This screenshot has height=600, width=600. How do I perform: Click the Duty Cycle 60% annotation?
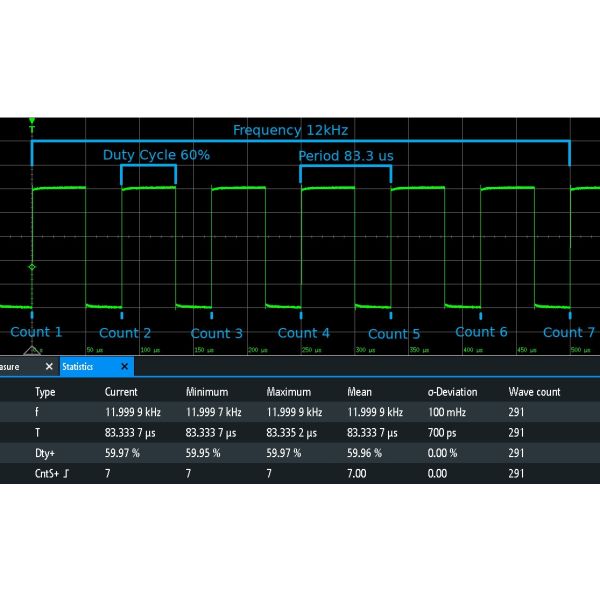point(156,155)
